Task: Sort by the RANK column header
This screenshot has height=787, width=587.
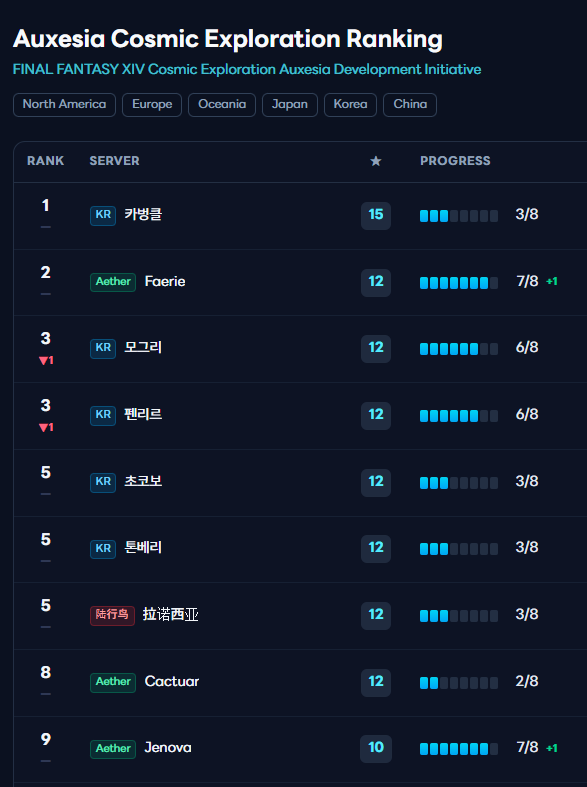Action: tap(46, 161)
